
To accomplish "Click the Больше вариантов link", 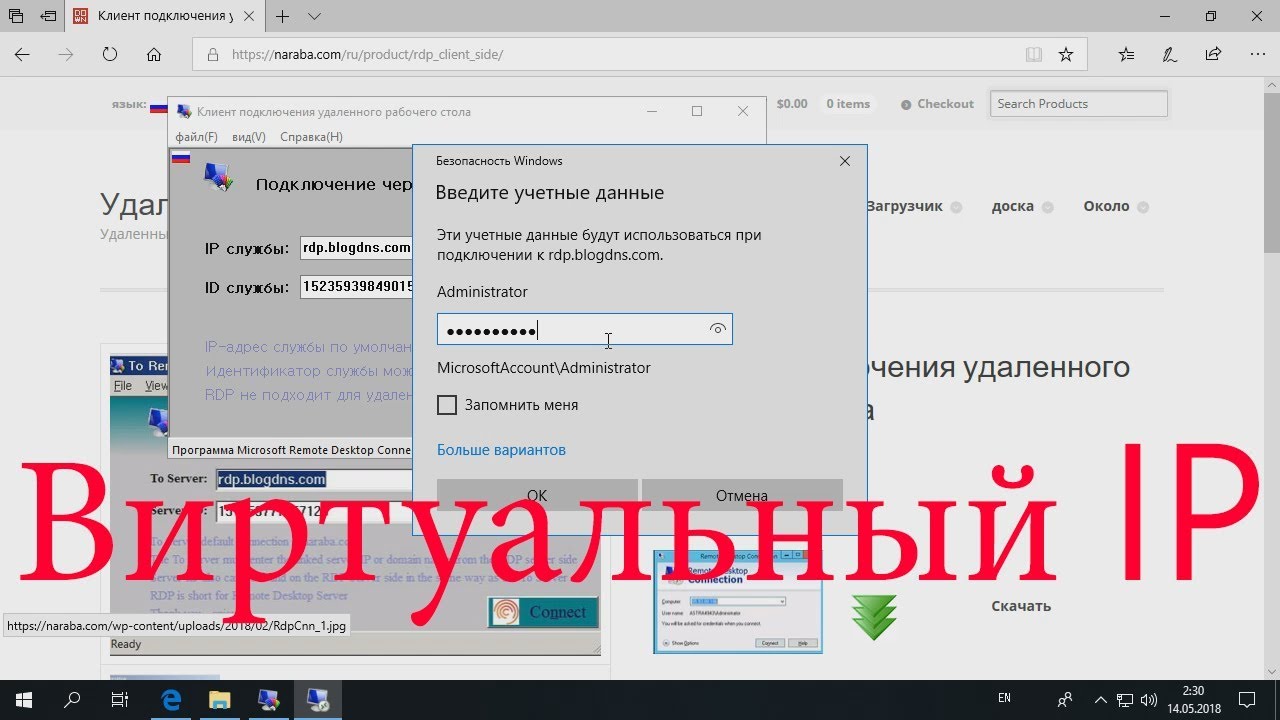I will tap(501, 450).
